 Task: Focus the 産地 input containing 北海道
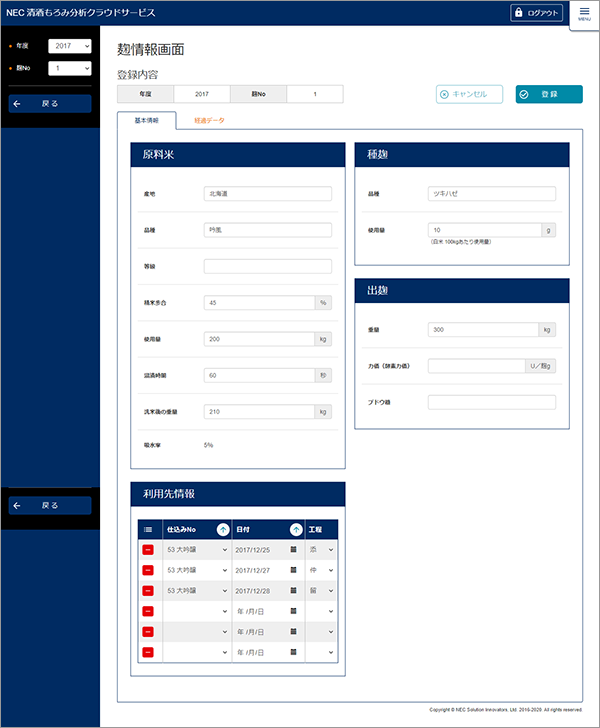267,194
